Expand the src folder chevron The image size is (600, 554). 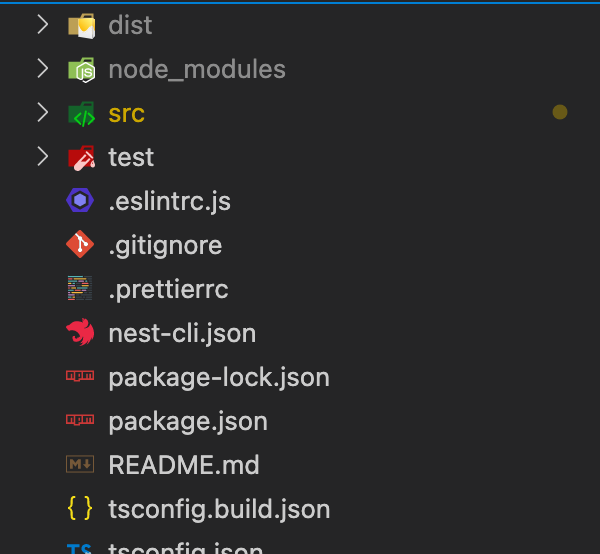pos(42,112)
